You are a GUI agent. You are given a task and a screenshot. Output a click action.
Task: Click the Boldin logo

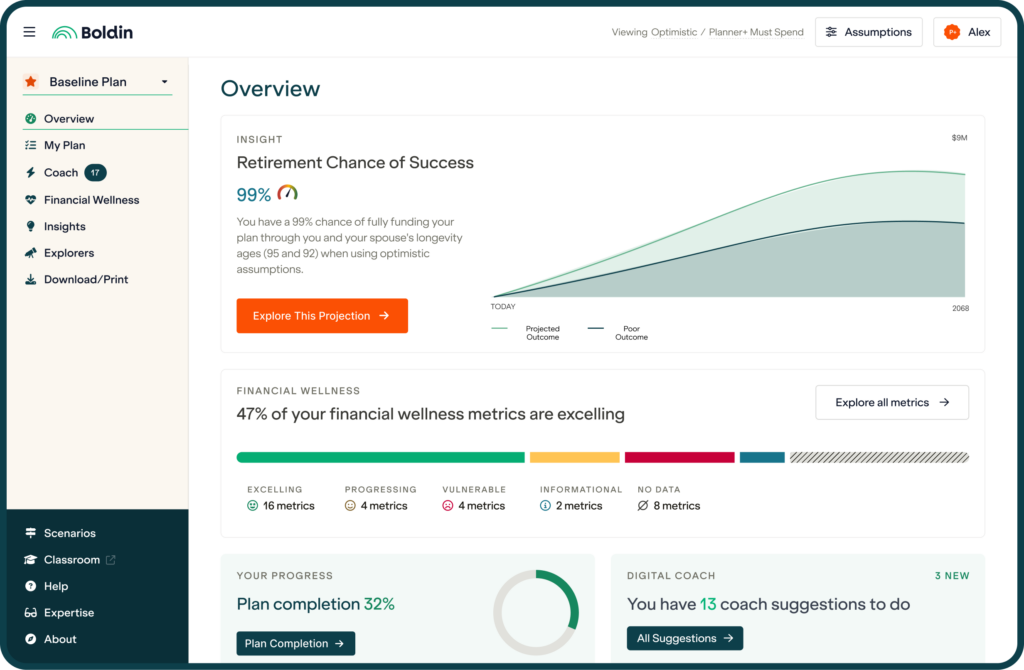pyautogui.click(x=92, y=32)
